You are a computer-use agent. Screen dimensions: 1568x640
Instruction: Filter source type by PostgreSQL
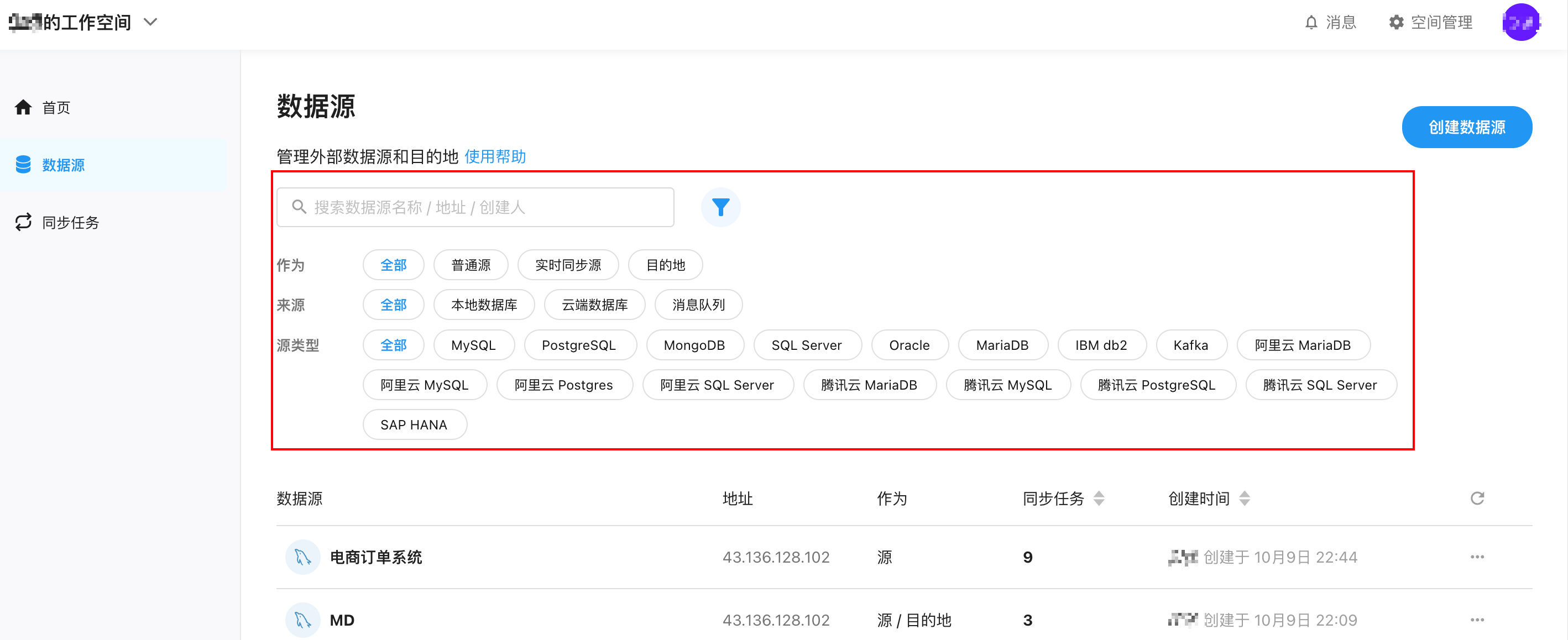578,345
